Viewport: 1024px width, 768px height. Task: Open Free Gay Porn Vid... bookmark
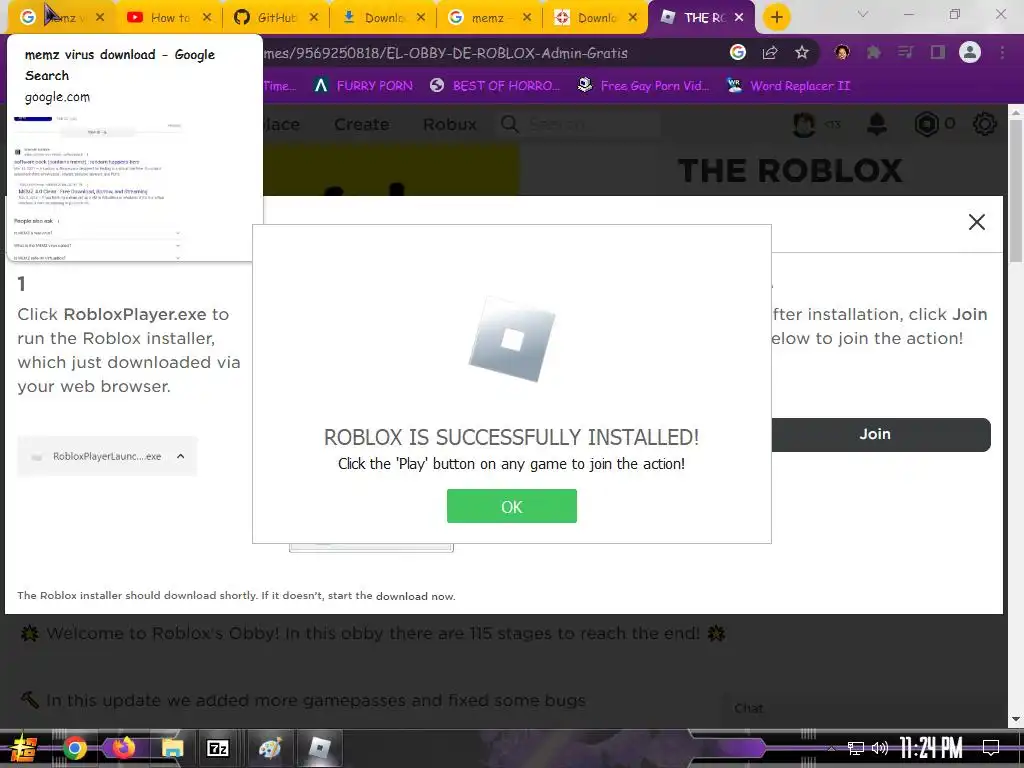(644, 86)
